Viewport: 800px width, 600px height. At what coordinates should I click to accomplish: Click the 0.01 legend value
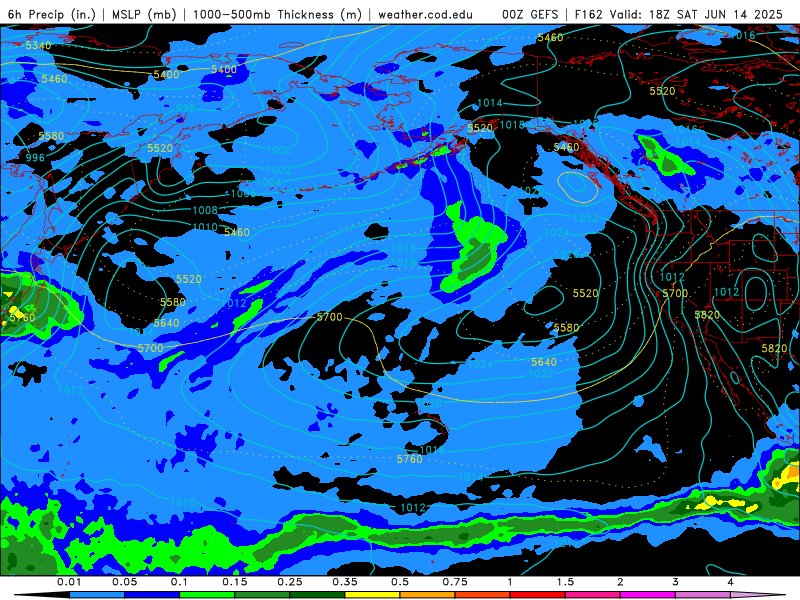pos(69,582)
